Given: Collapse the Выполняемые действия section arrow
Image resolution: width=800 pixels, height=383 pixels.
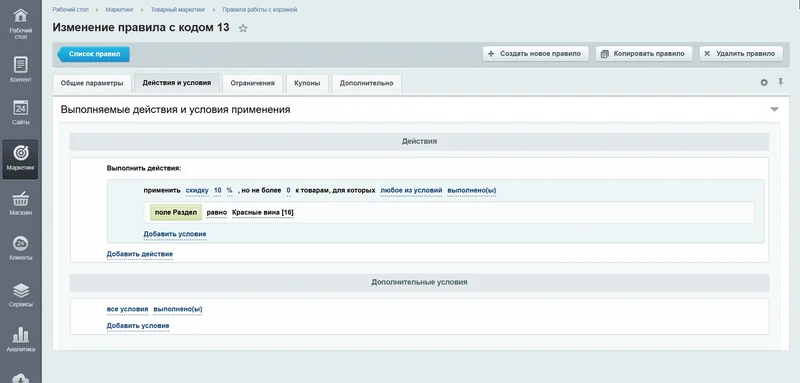Looking at the screenshot, I should 774,110.
